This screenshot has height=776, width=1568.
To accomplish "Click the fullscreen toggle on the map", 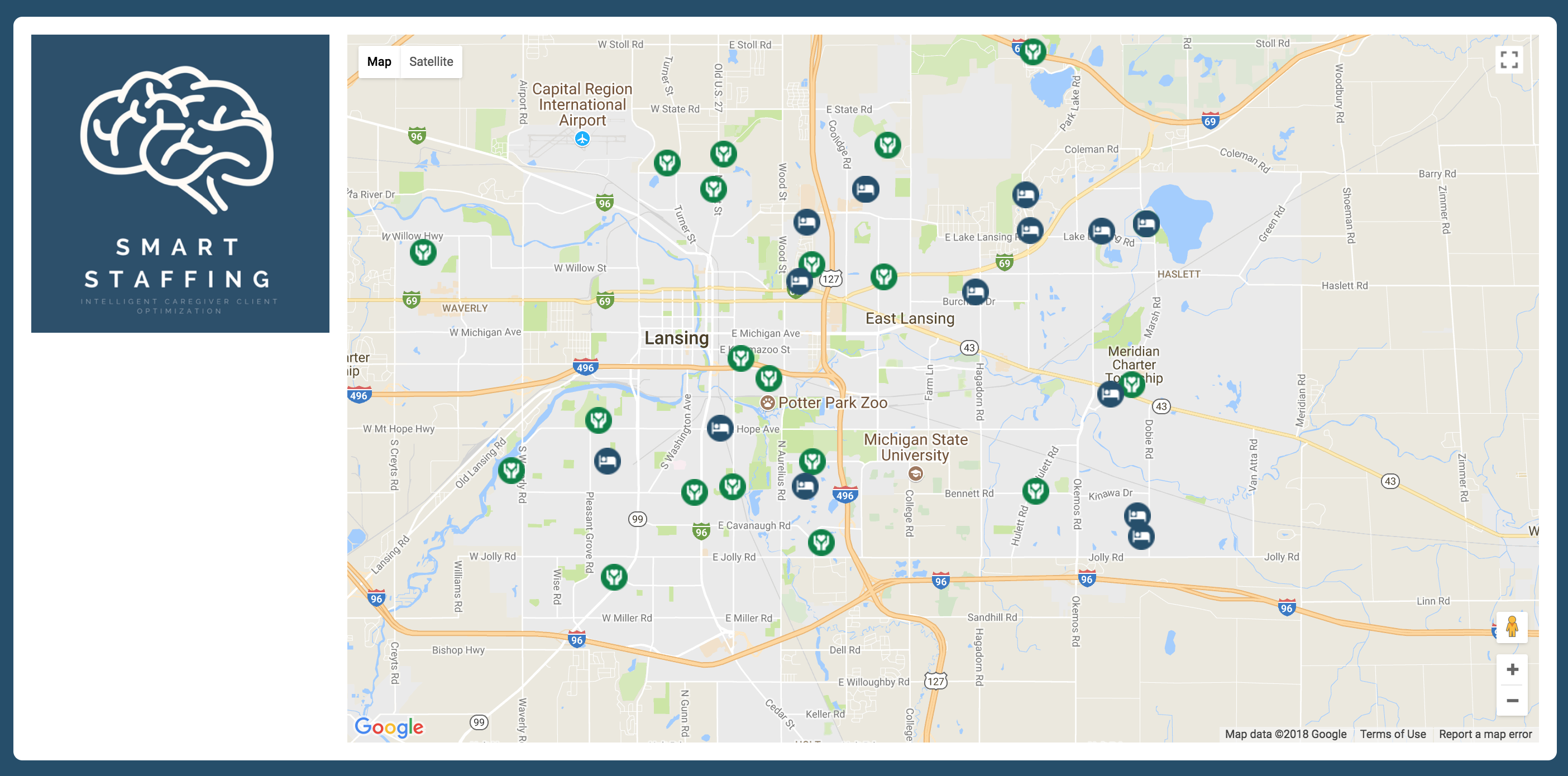I will pyautogui.click(x=1509, y=60).
